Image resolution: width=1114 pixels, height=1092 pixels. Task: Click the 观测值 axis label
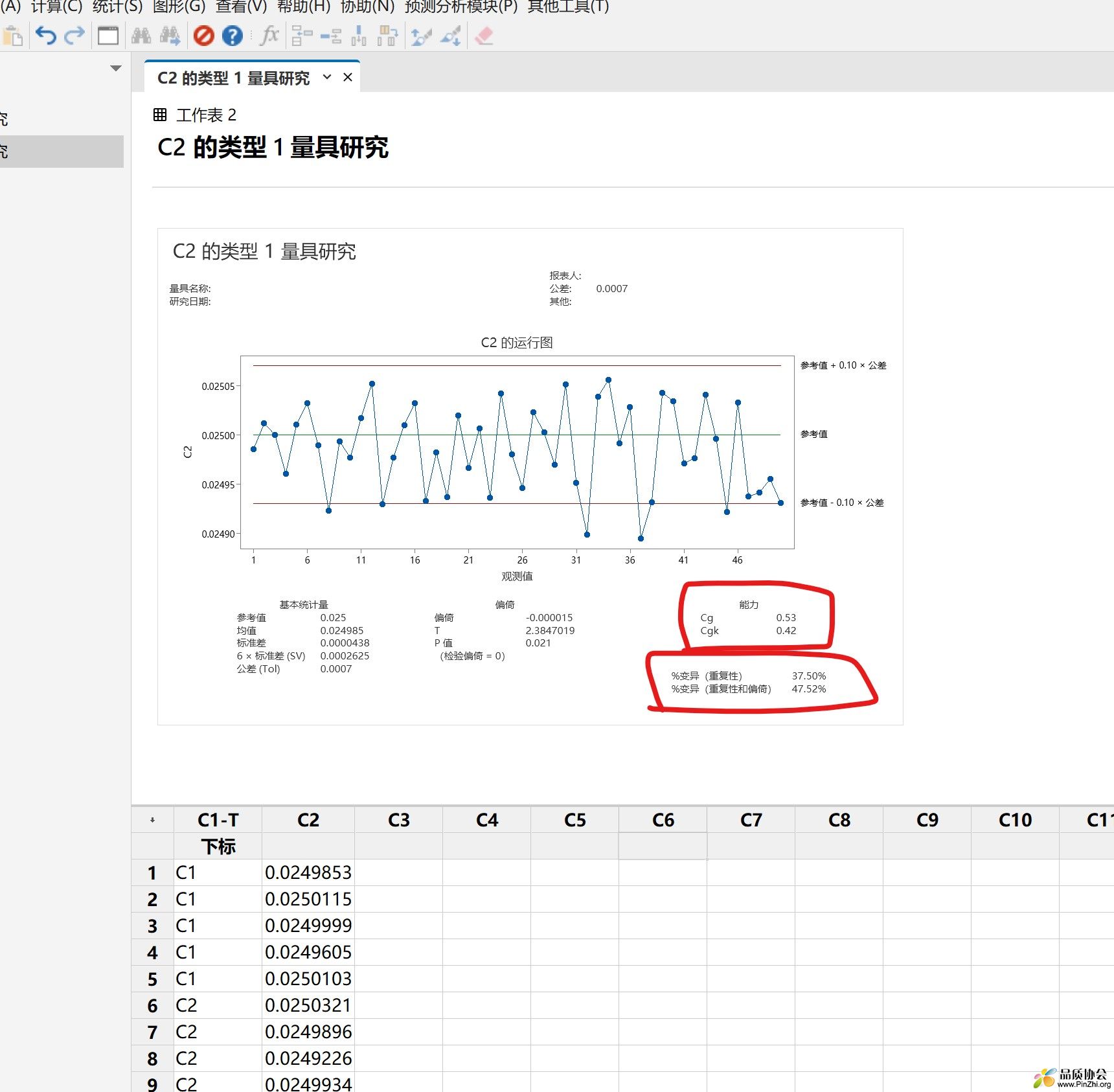click(x=517, y=576)
